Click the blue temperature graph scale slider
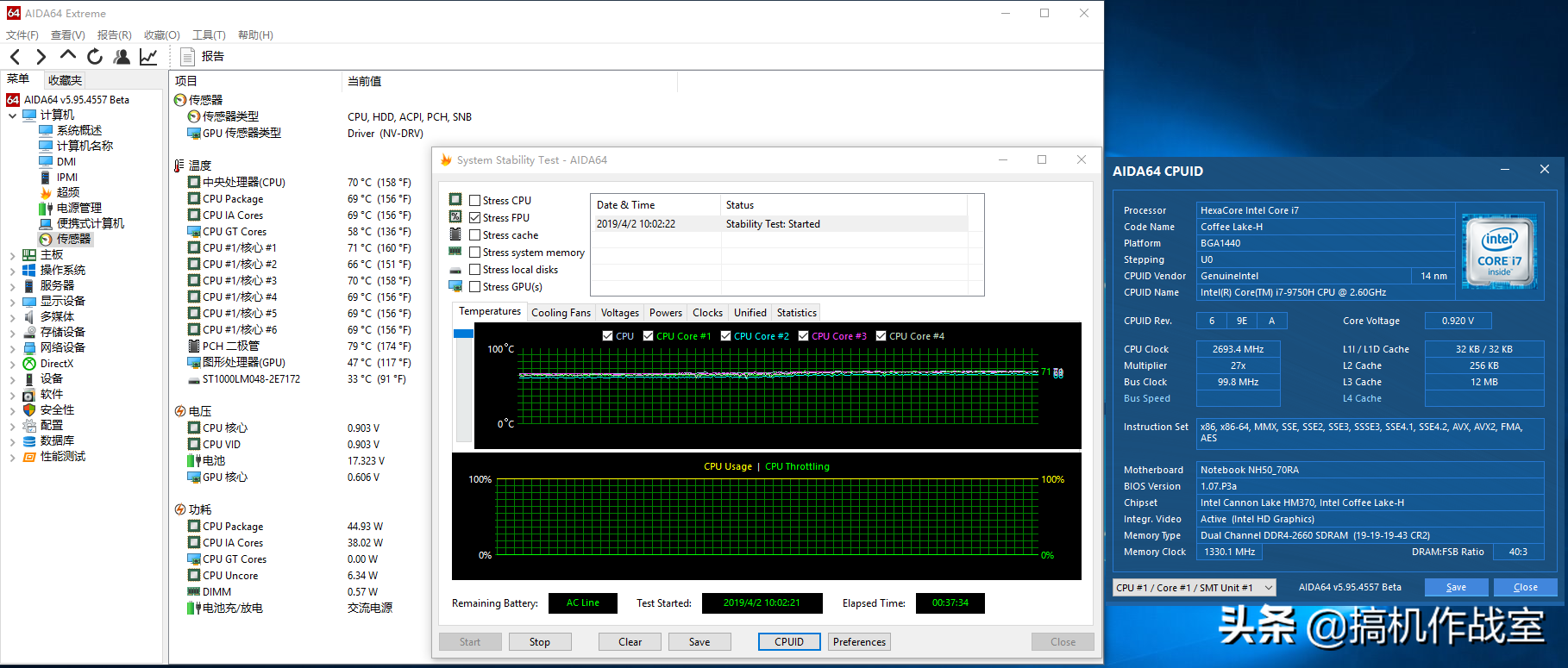Image resolution: width=1568 pixels, height=668 pixels. 463,334
